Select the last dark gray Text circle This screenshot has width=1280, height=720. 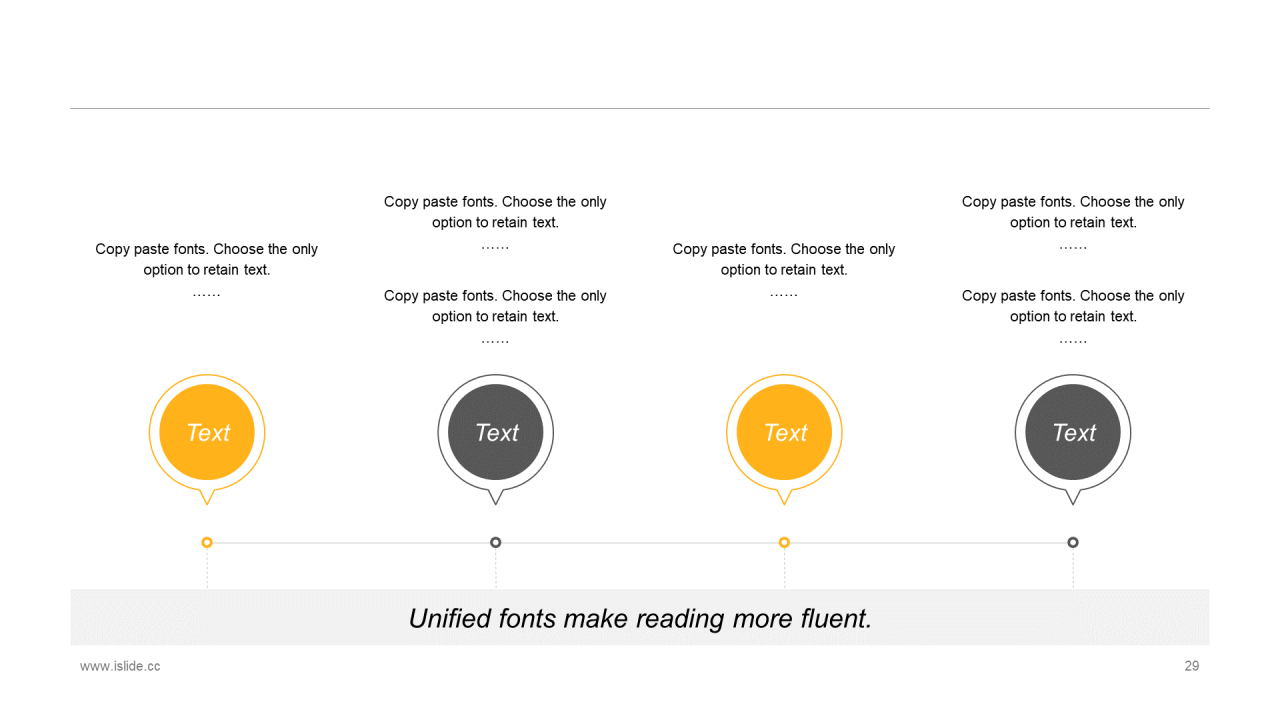(x=1073, y=432)
